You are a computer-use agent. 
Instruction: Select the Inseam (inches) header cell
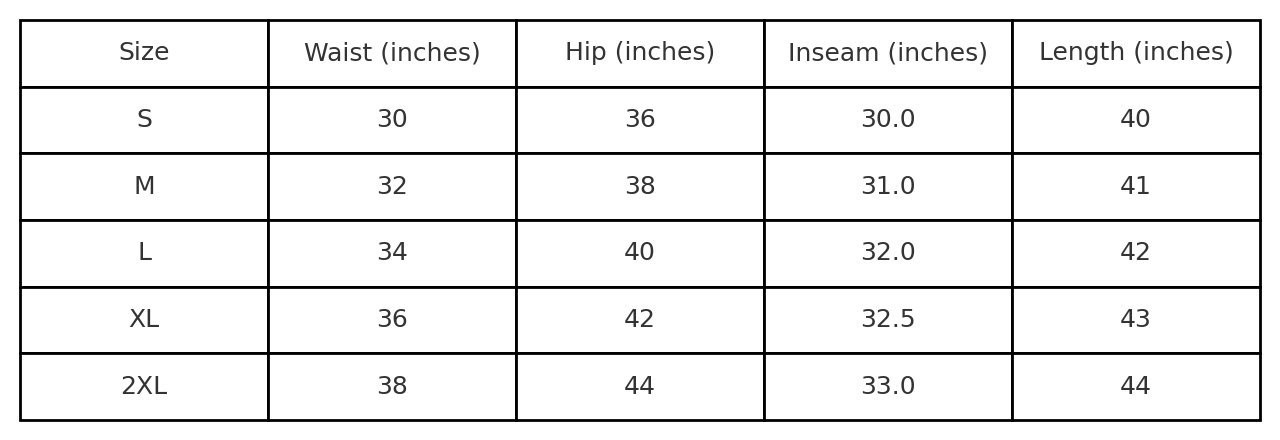tap(888, 53)
